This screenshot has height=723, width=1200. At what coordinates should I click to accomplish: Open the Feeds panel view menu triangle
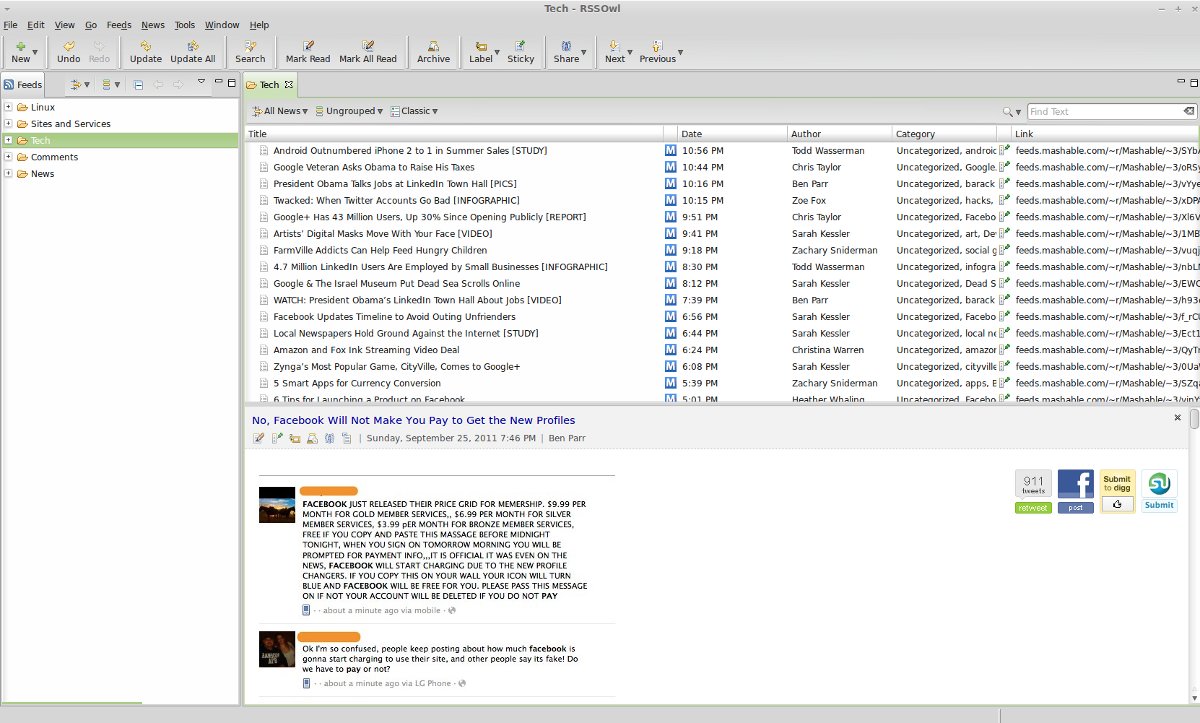(x=201, y=82)
